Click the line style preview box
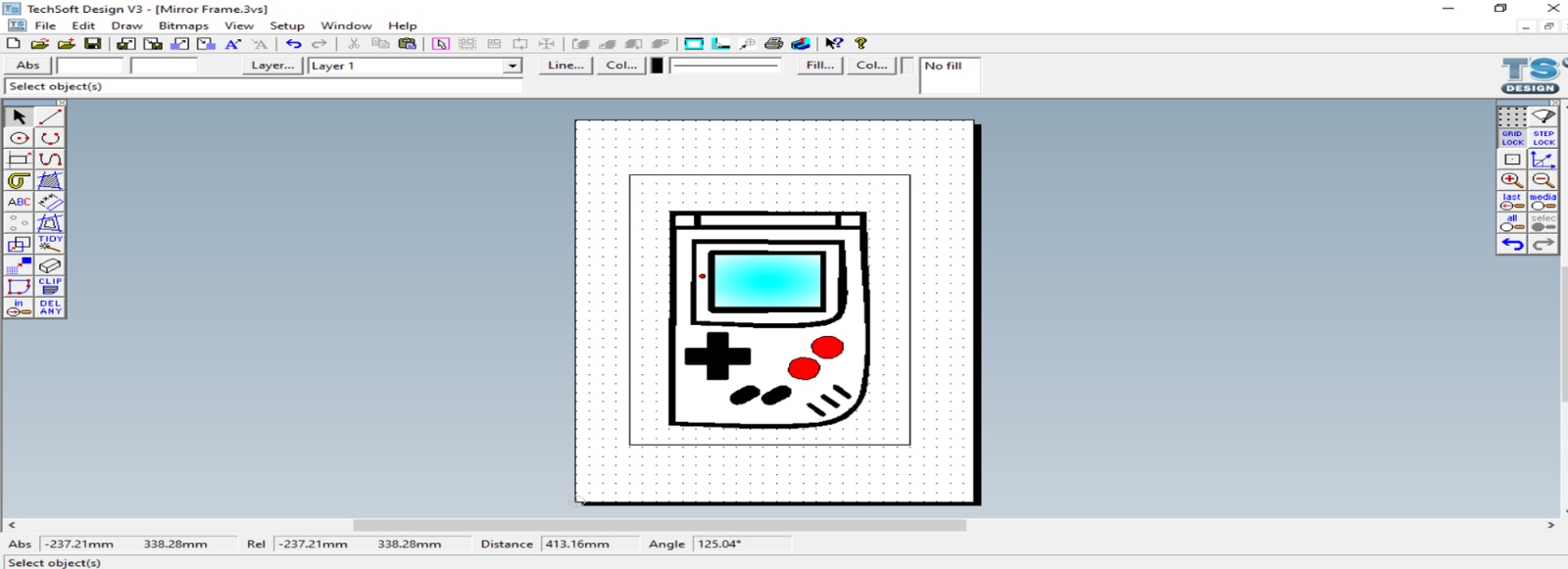Image resolution: width=1568 pixels, height=569 pixels. pyautogui.click(x=725, y=66)
